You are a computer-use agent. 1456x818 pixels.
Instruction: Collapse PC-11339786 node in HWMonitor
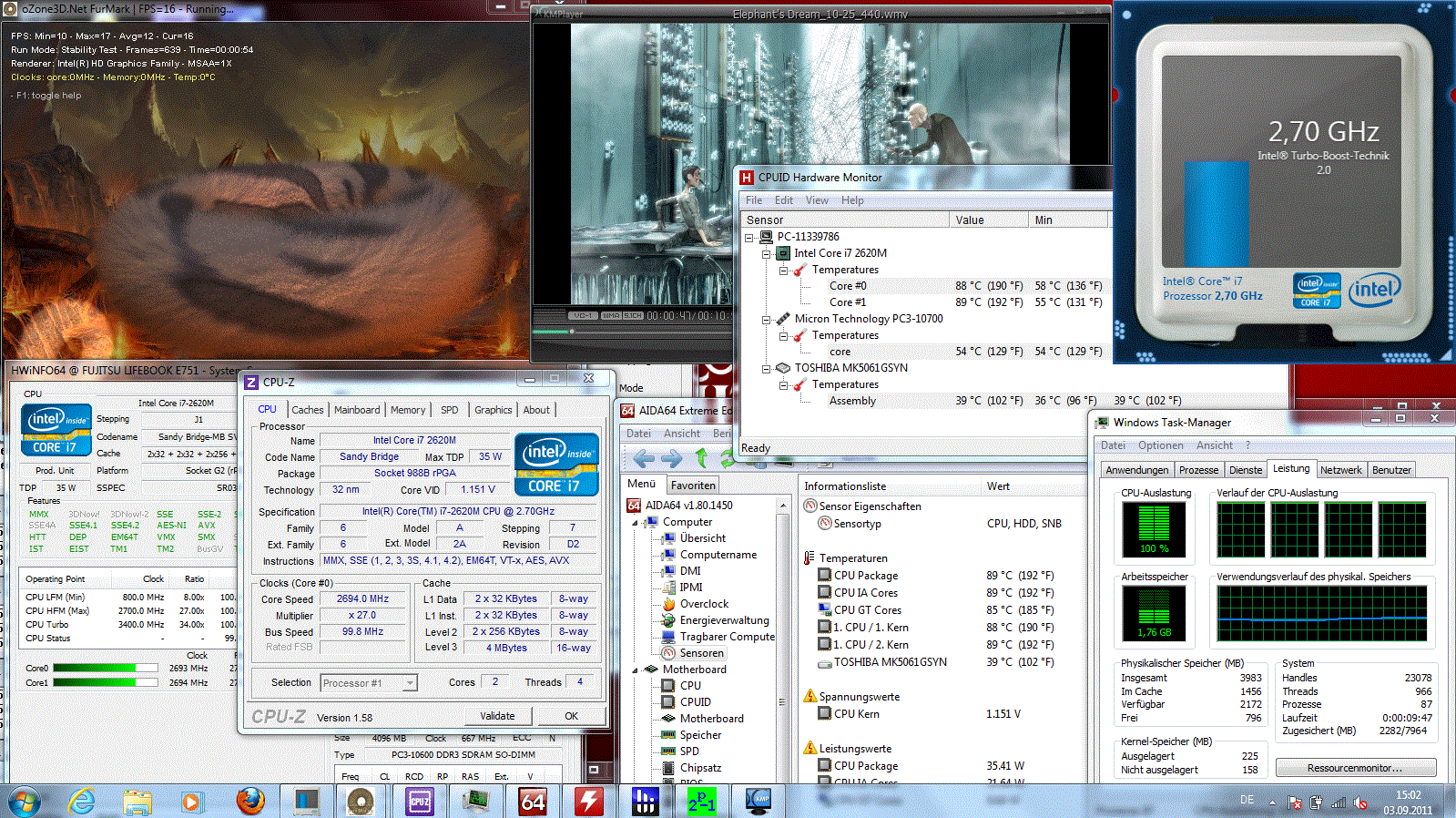click(x=749, y=237)
